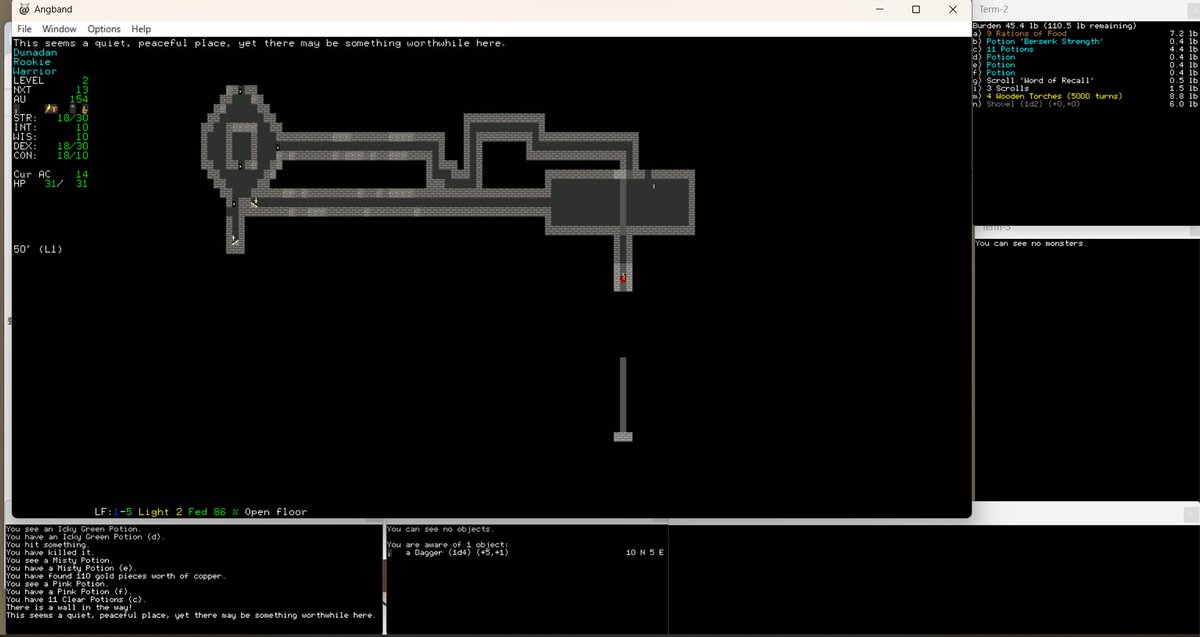Click 'Open floor' in status bar
The image size is (1200, 637).
pyautogui.click(x=276, y=512)
